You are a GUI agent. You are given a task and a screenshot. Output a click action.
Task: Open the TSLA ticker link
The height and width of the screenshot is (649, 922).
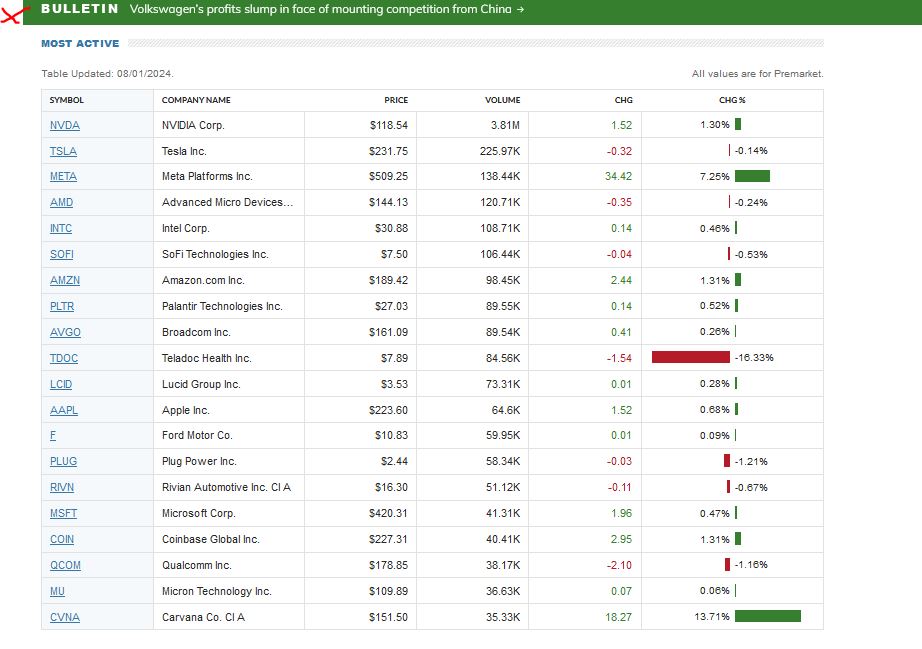click(x=63, y=151)
